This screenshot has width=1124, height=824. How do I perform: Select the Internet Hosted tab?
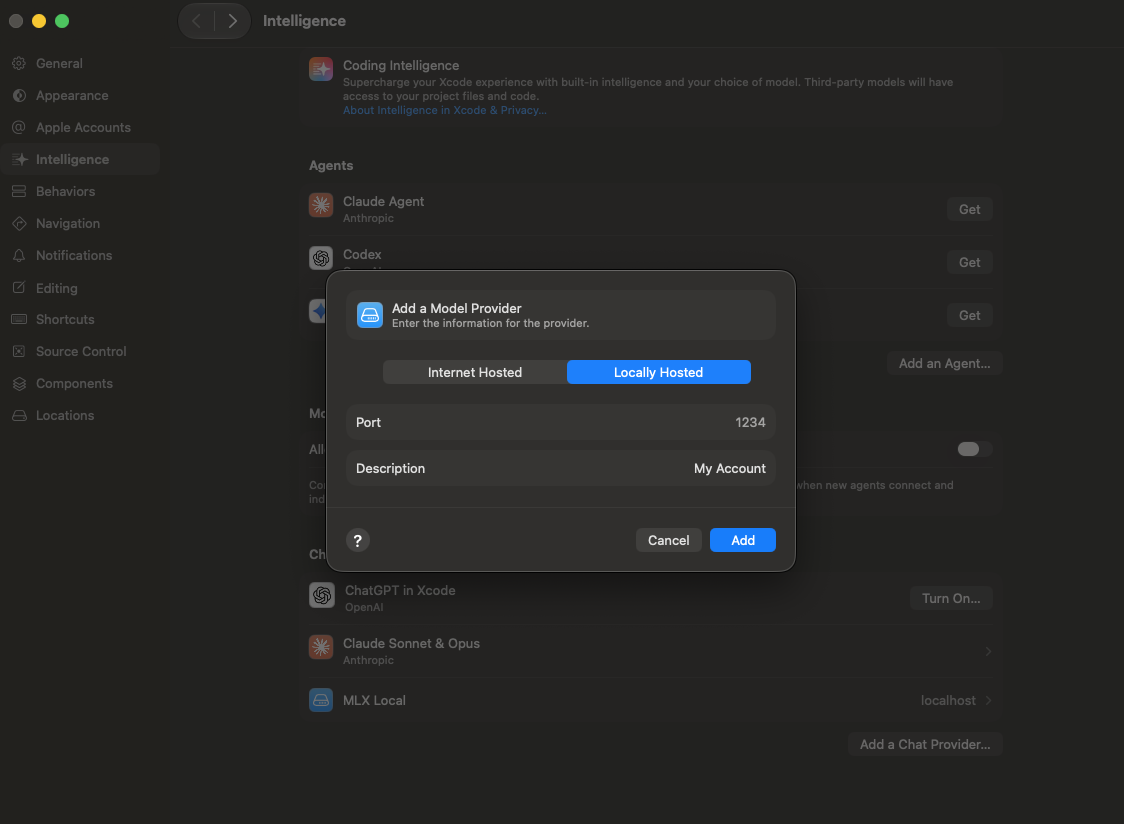[x=475, y=372]
